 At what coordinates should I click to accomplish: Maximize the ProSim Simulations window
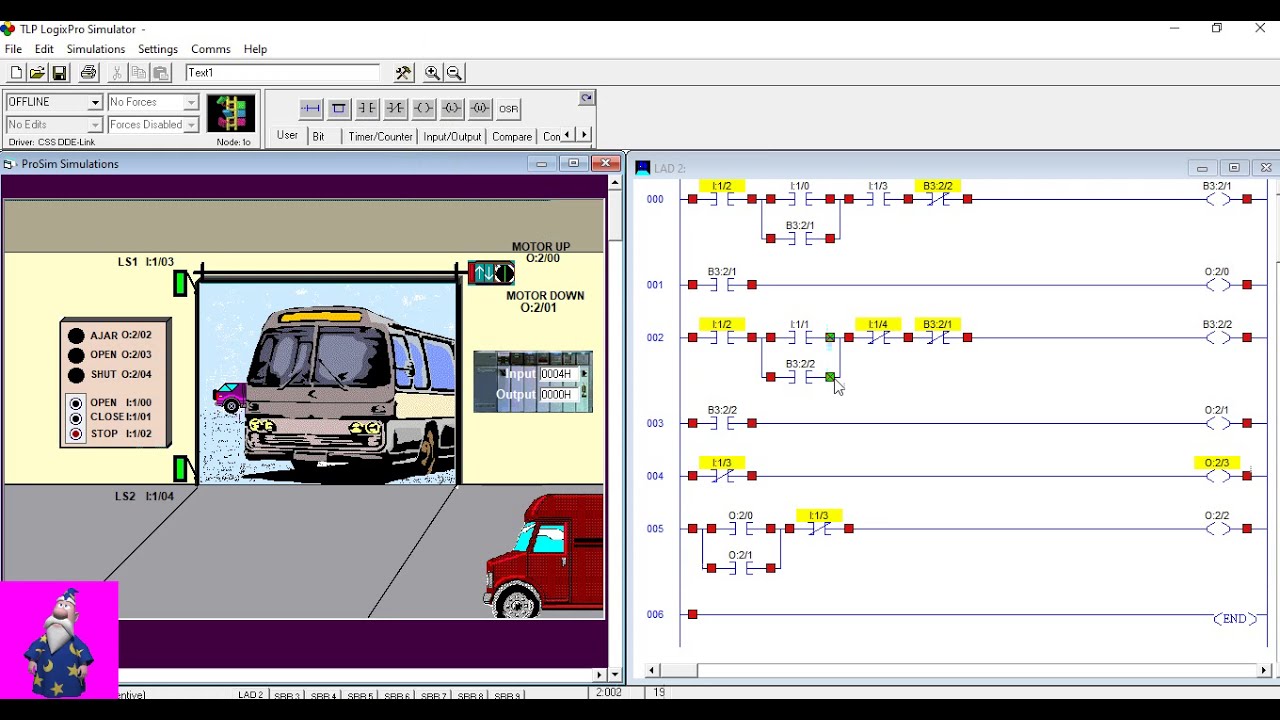[x=574, y=163]
